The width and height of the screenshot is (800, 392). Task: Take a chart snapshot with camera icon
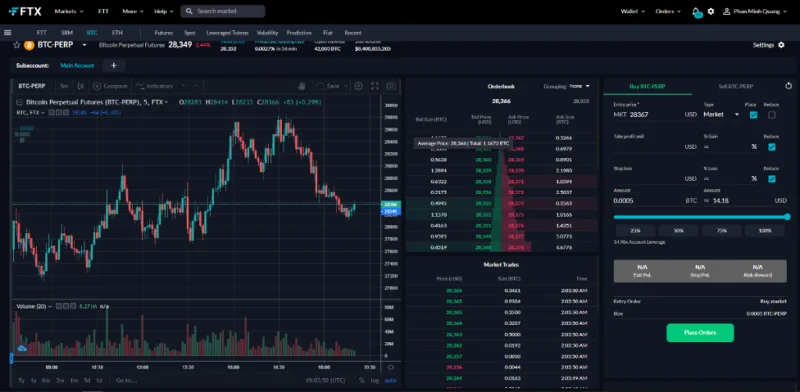coord(391,86)
